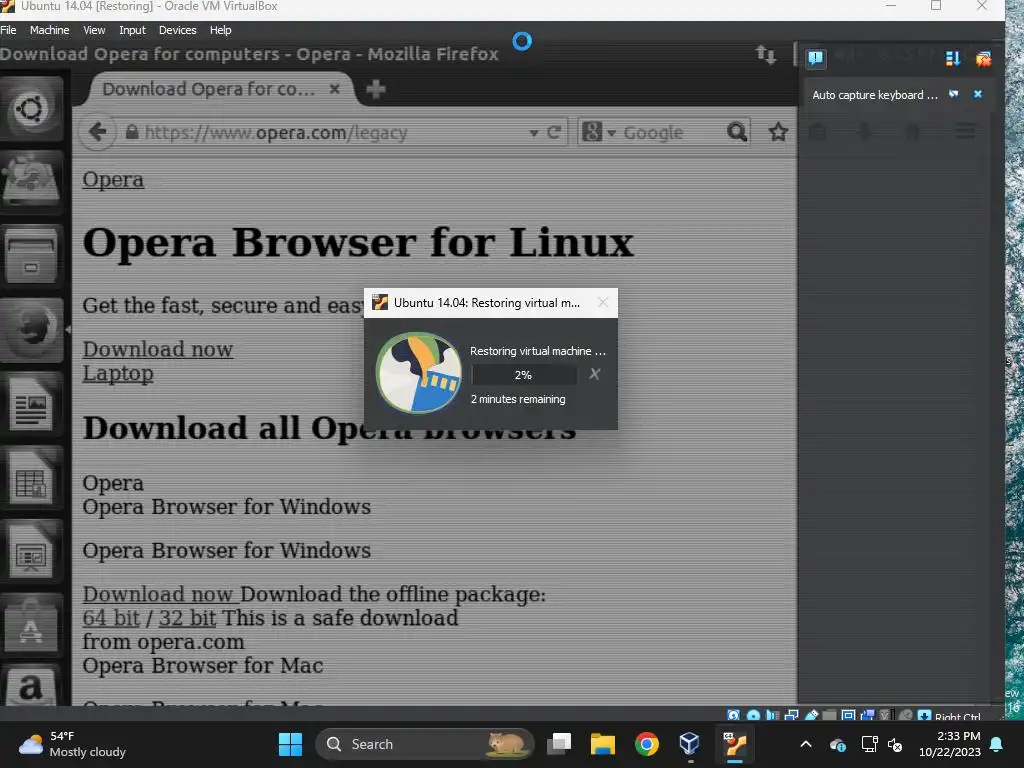Reload the Opera page
This screenshot has width=1024, height=768.
tap(554, 133)
